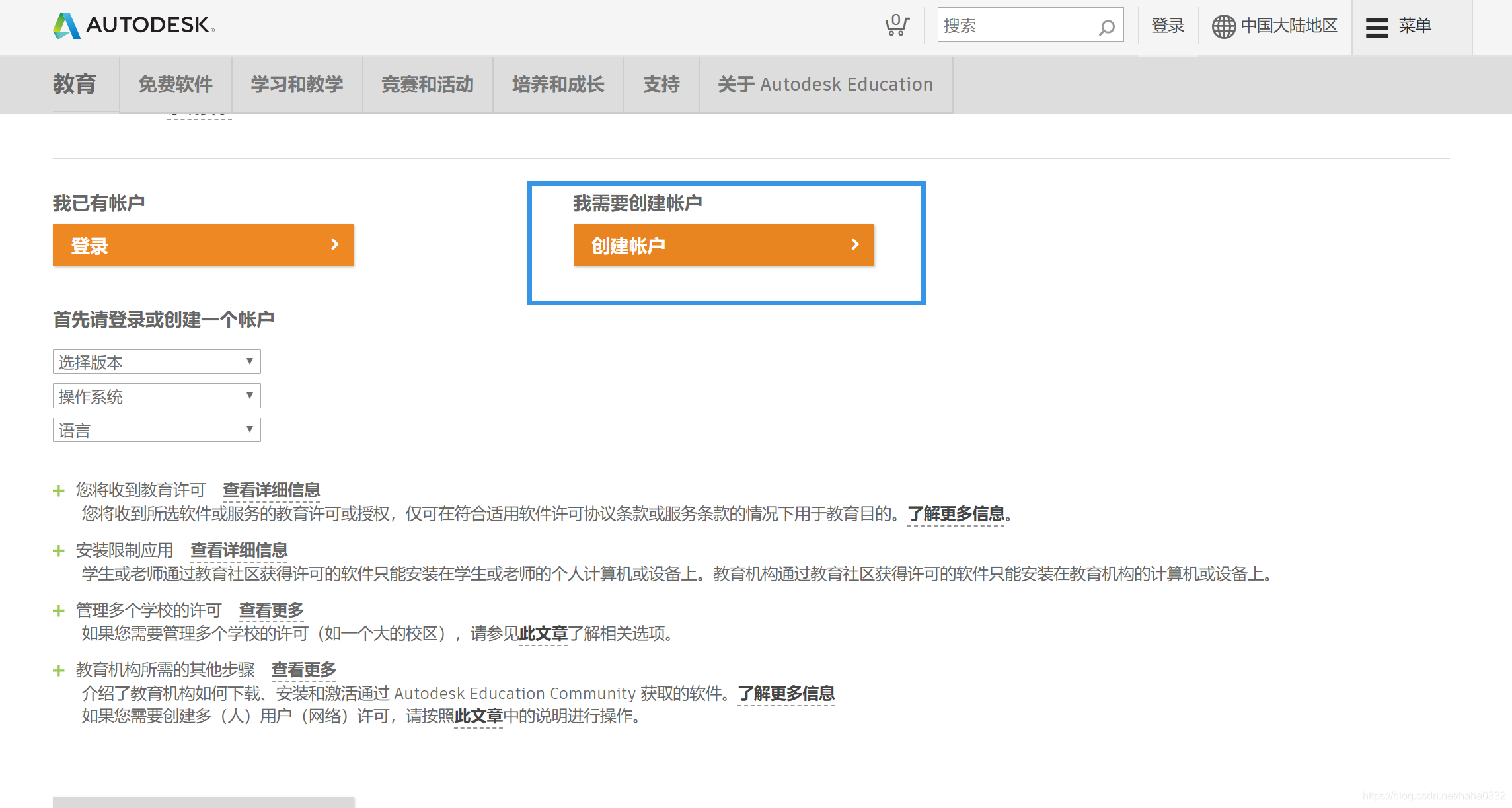Click 查看更多 beside 教育机构所需的其他步骤
This screenshot has width=1512, height=808.
coord(304,670)
